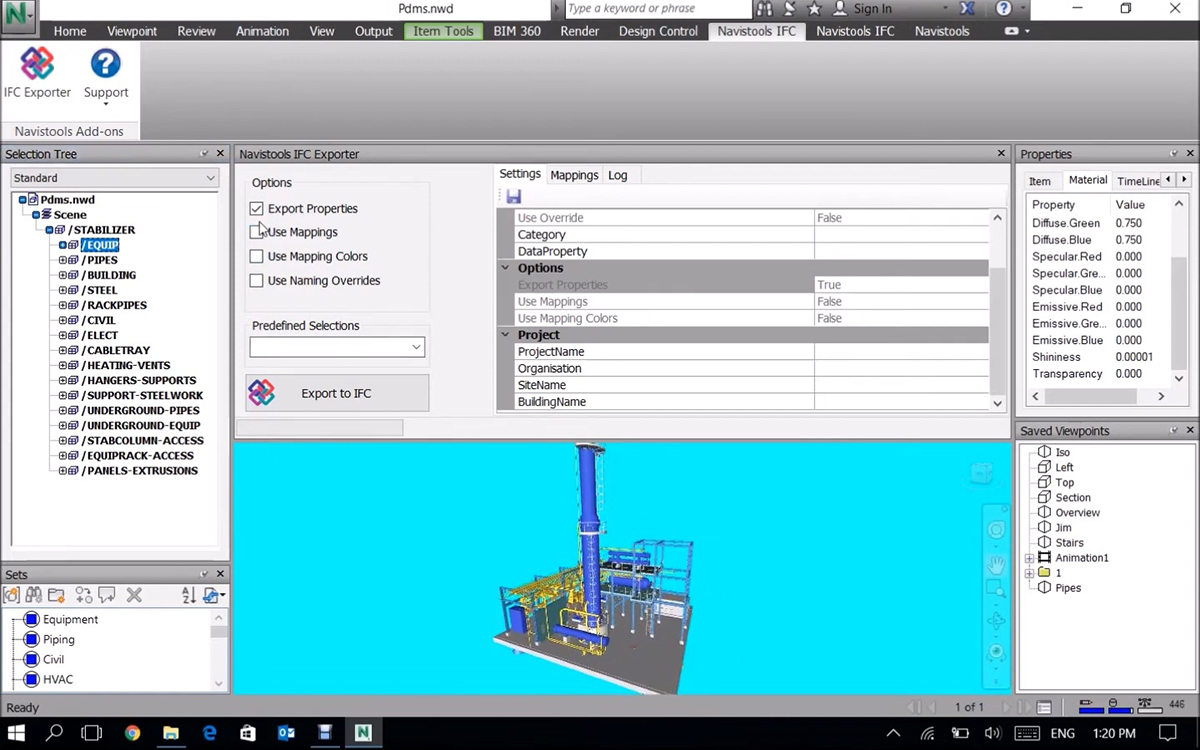Select the Steering Wheel navigation tool

click(x=996, y=530)
